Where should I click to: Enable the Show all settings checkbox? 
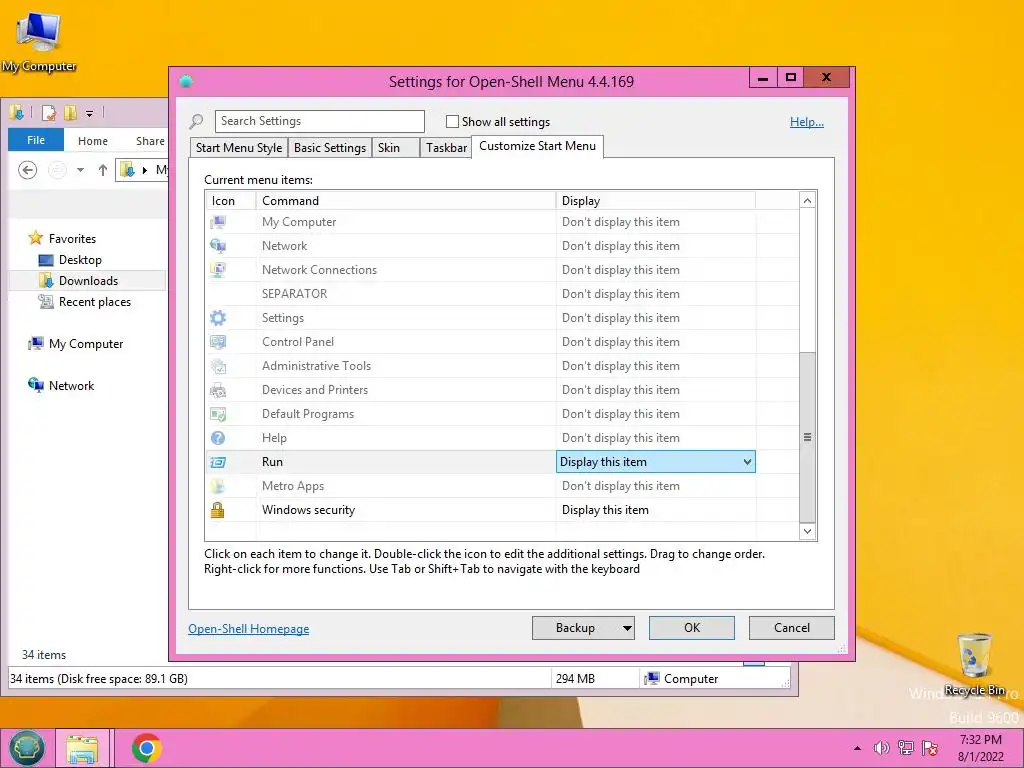(x=452, y=121)
